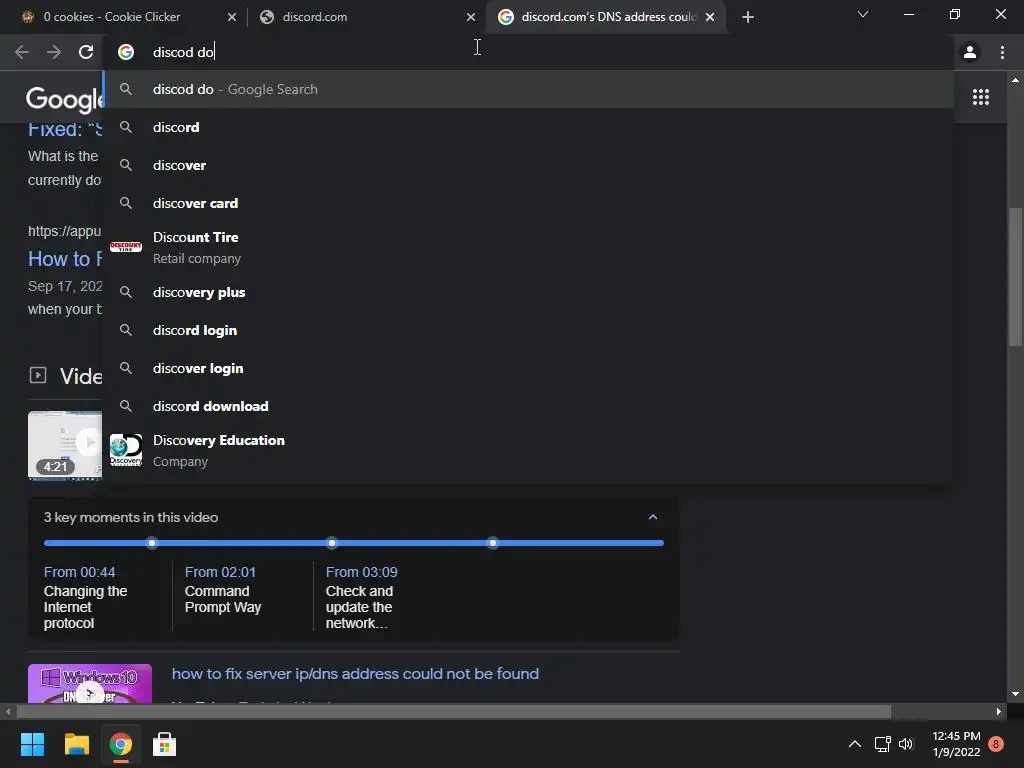Open the clock showing 12:45 PM
1024x768 pixels.
(x=956, y=744)
